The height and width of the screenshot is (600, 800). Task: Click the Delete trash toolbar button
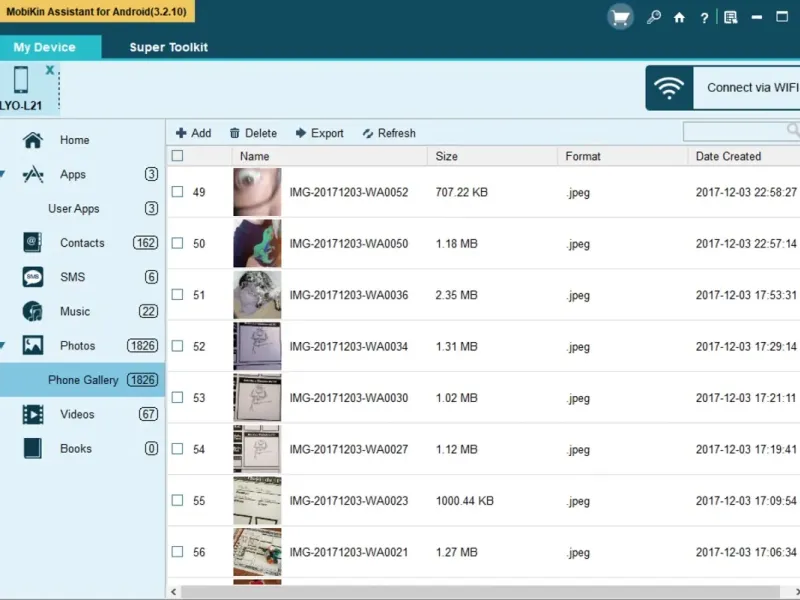(x=253, y=133)
